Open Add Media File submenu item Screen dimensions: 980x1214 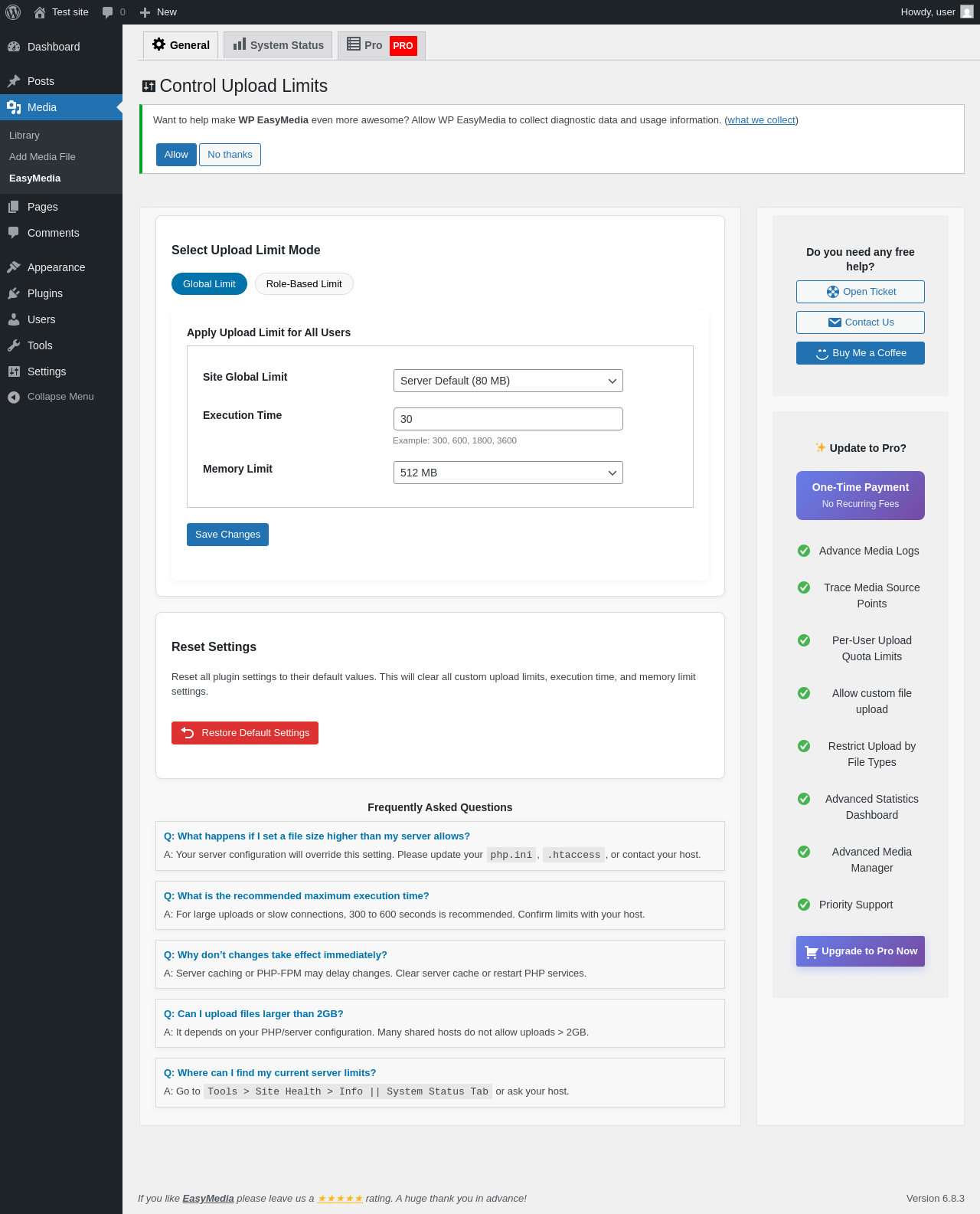42,157
